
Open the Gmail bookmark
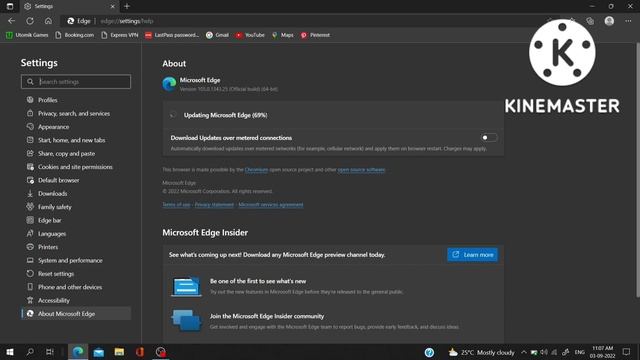tap(217, 35)
